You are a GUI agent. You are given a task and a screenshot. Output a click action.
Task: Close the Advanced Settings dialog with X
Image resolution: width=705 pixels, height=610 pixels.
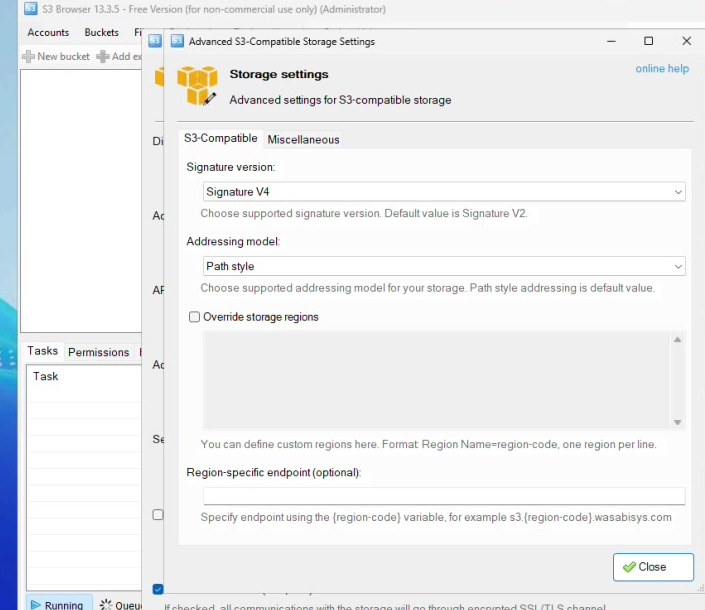pos(686,41)
